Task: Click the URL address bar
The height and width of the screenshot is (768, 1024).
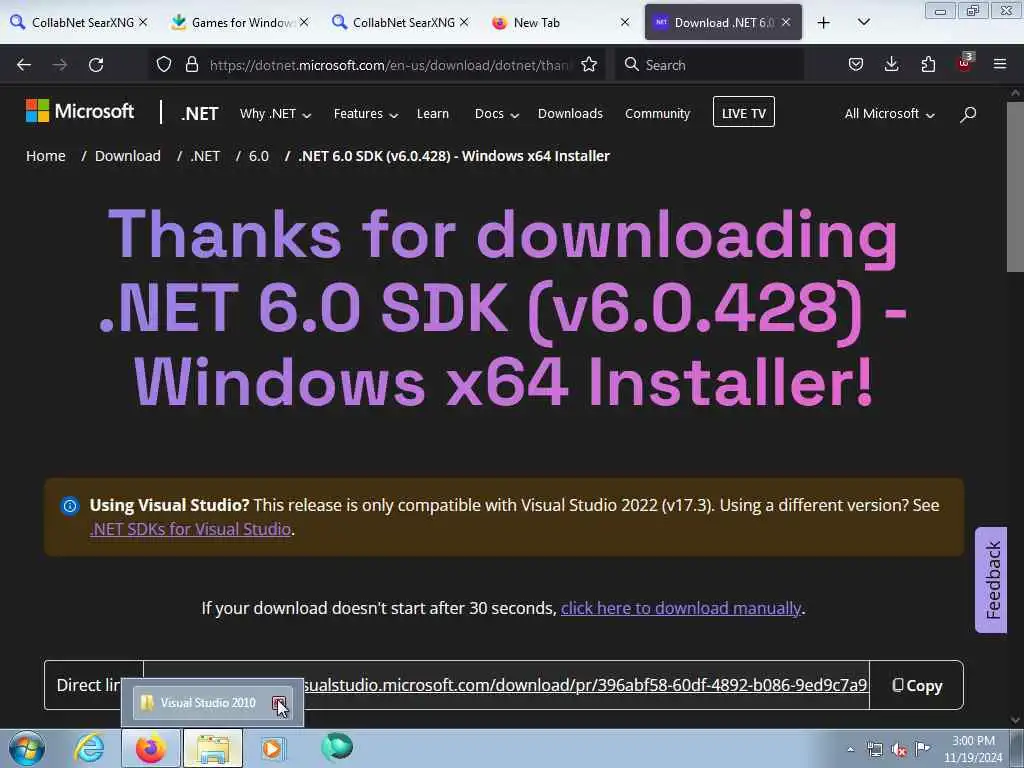Action: click(x=391, y=65)
